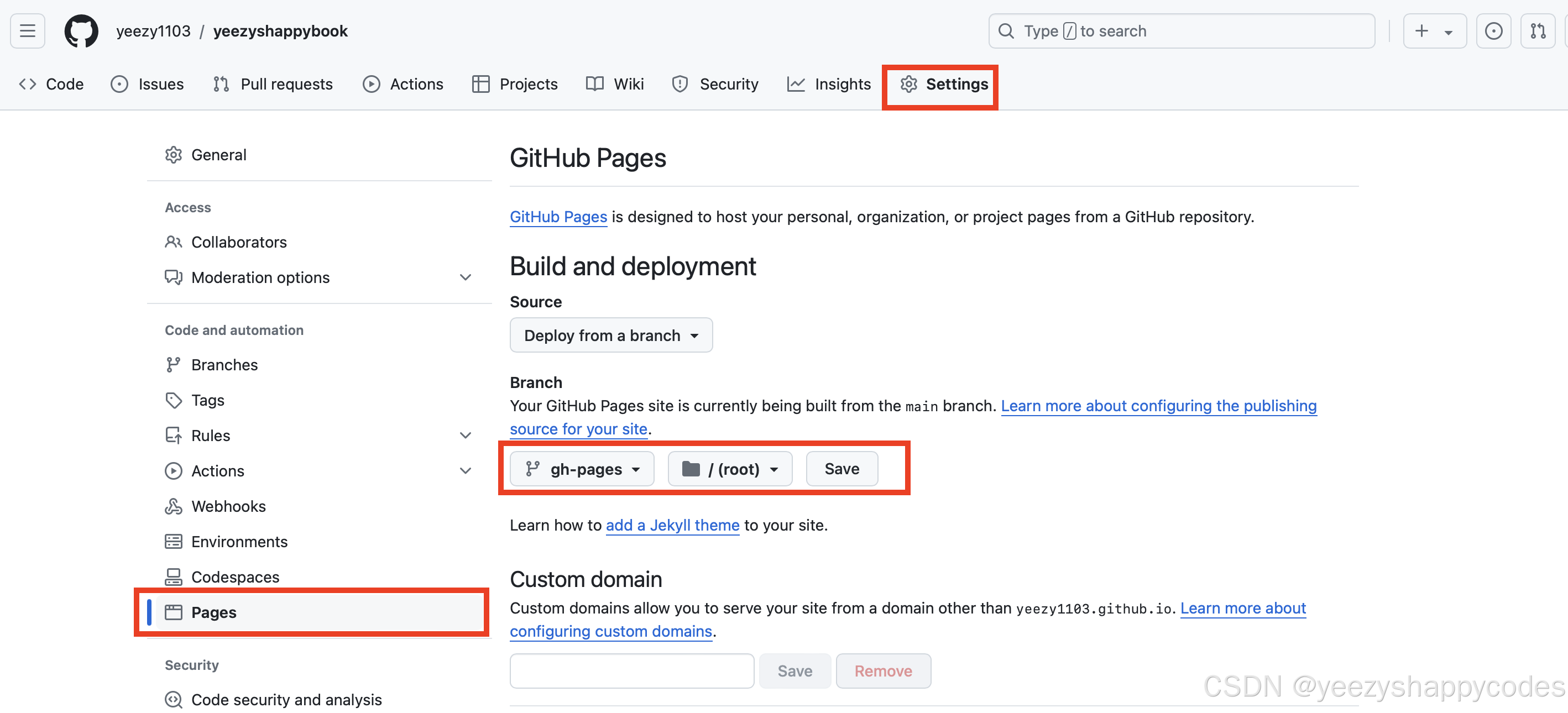Open pull requests icon in top bar
Screen dimensions: 1568x713
[1538, 31]
